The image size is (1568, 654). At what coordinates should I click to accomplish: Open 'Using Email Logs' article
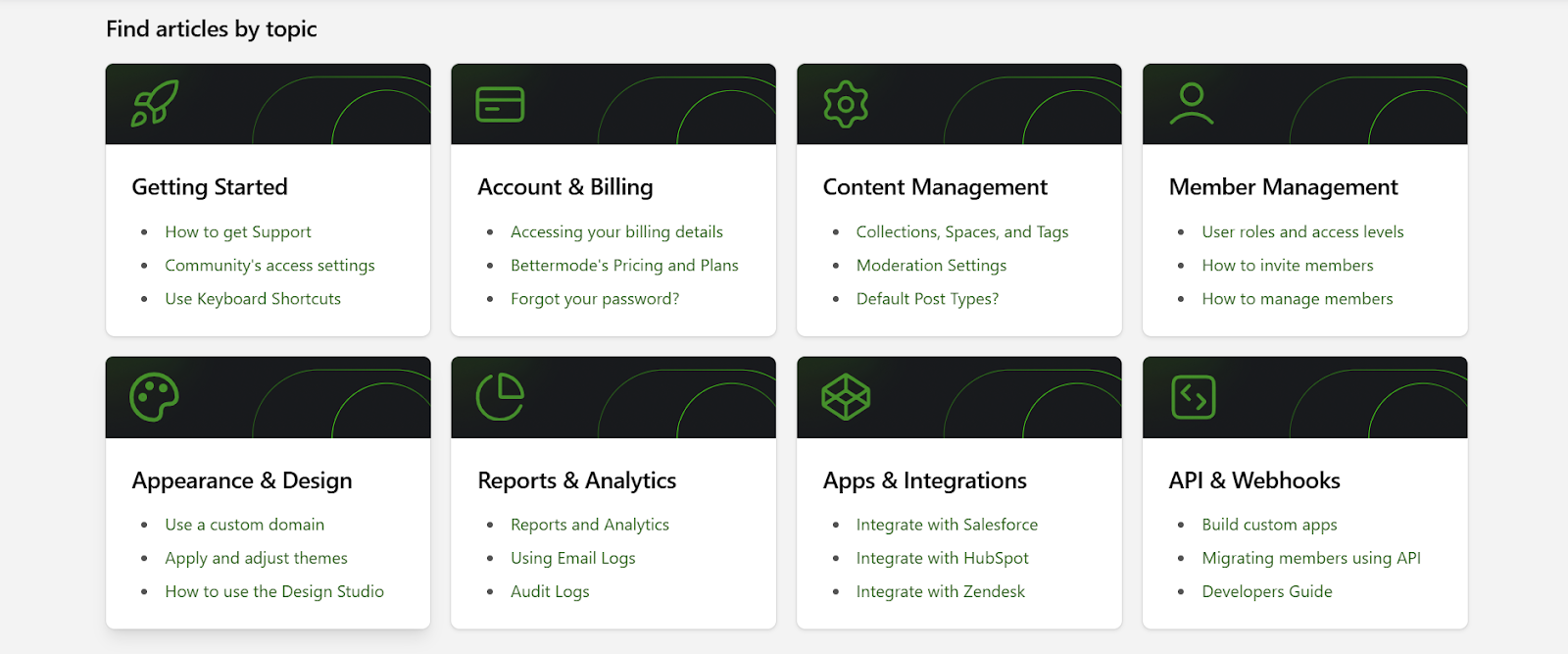pos(573,558)
